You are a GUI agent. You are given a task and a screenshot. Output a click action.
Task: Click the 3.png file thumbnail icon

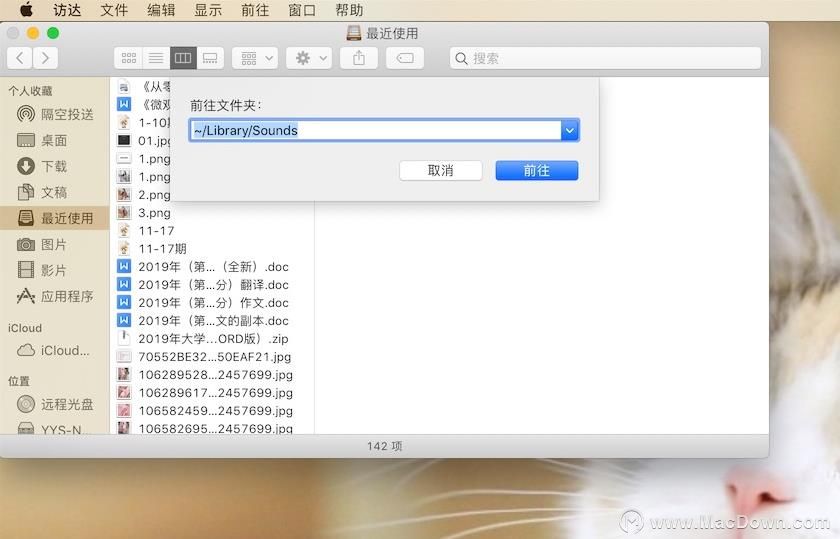(124, 212)
